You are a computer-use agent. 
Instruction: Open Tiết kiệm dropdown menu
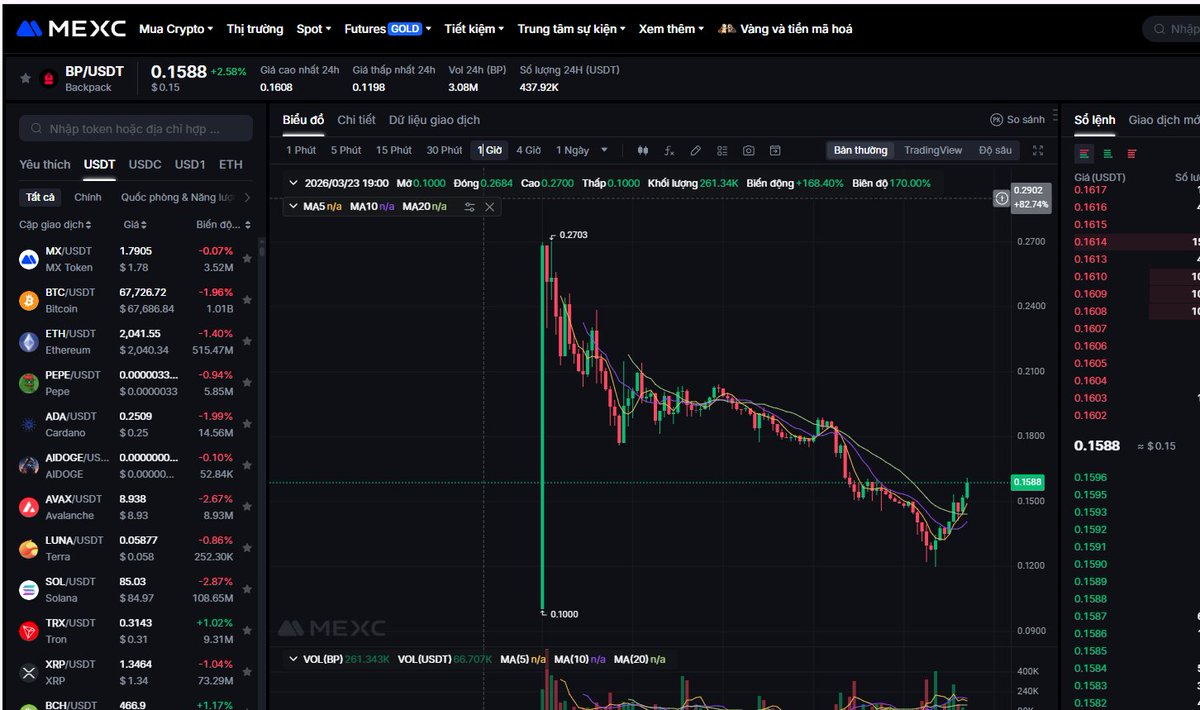coord(474,29)
